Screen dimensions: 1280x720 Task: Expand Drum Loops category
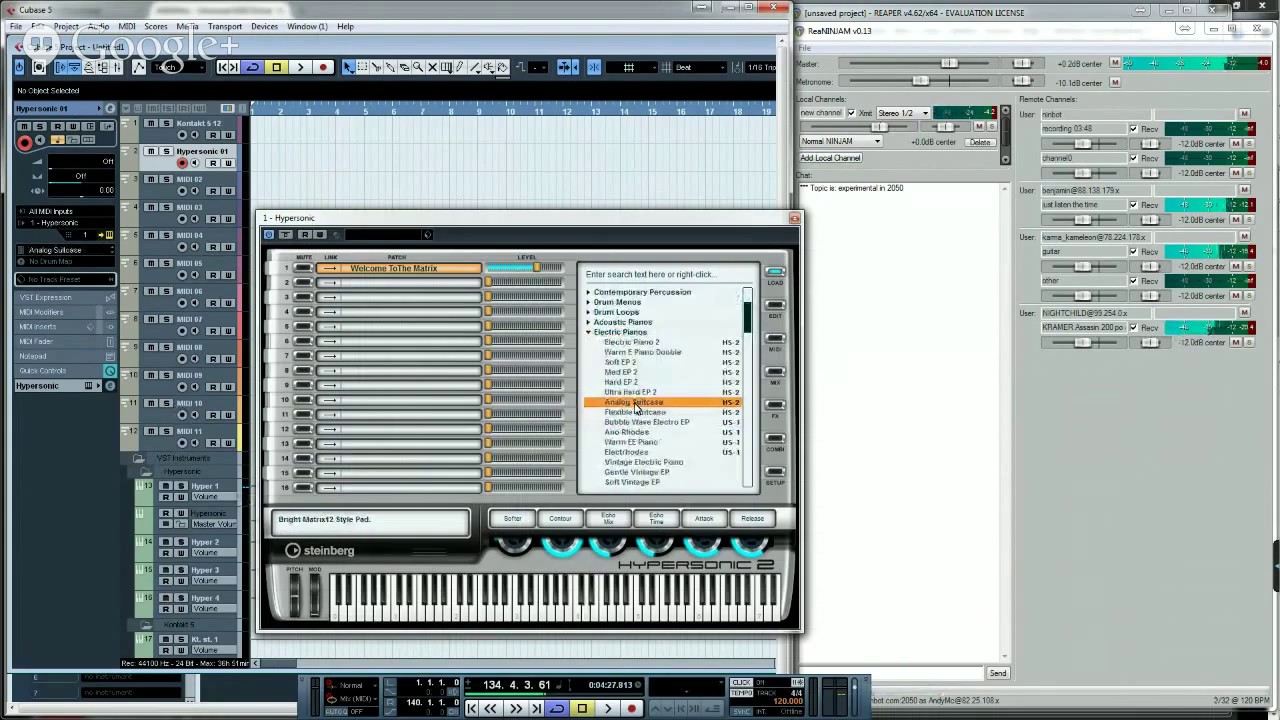pyautogui.click(x=588, y=312)
